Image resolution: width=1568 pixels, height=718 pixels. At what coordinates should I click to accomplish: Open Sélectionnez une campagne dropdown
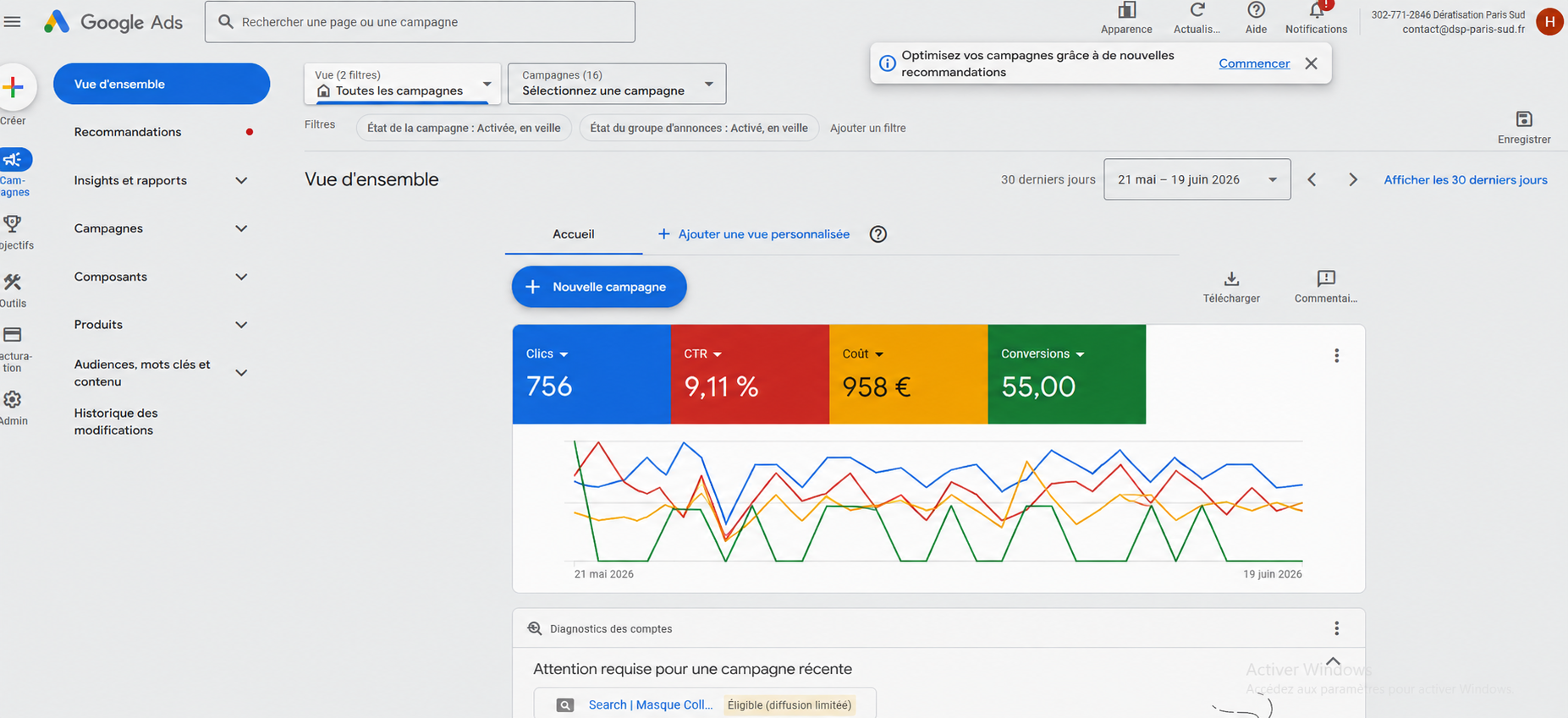(x=617, y=84)
